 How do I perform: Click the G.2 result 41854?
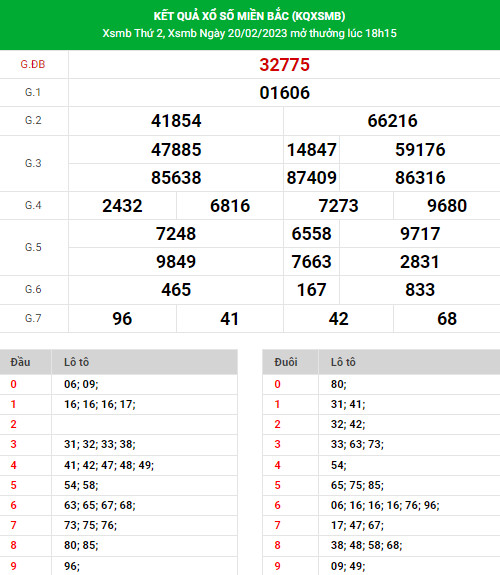tap(176, 121)
